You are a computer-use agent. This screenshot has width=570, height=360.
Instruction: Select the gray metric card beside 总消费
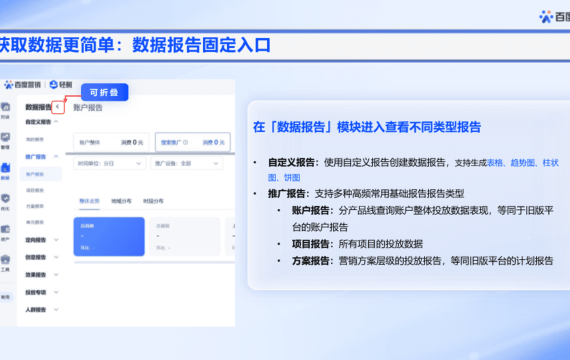tap(185, 236)
